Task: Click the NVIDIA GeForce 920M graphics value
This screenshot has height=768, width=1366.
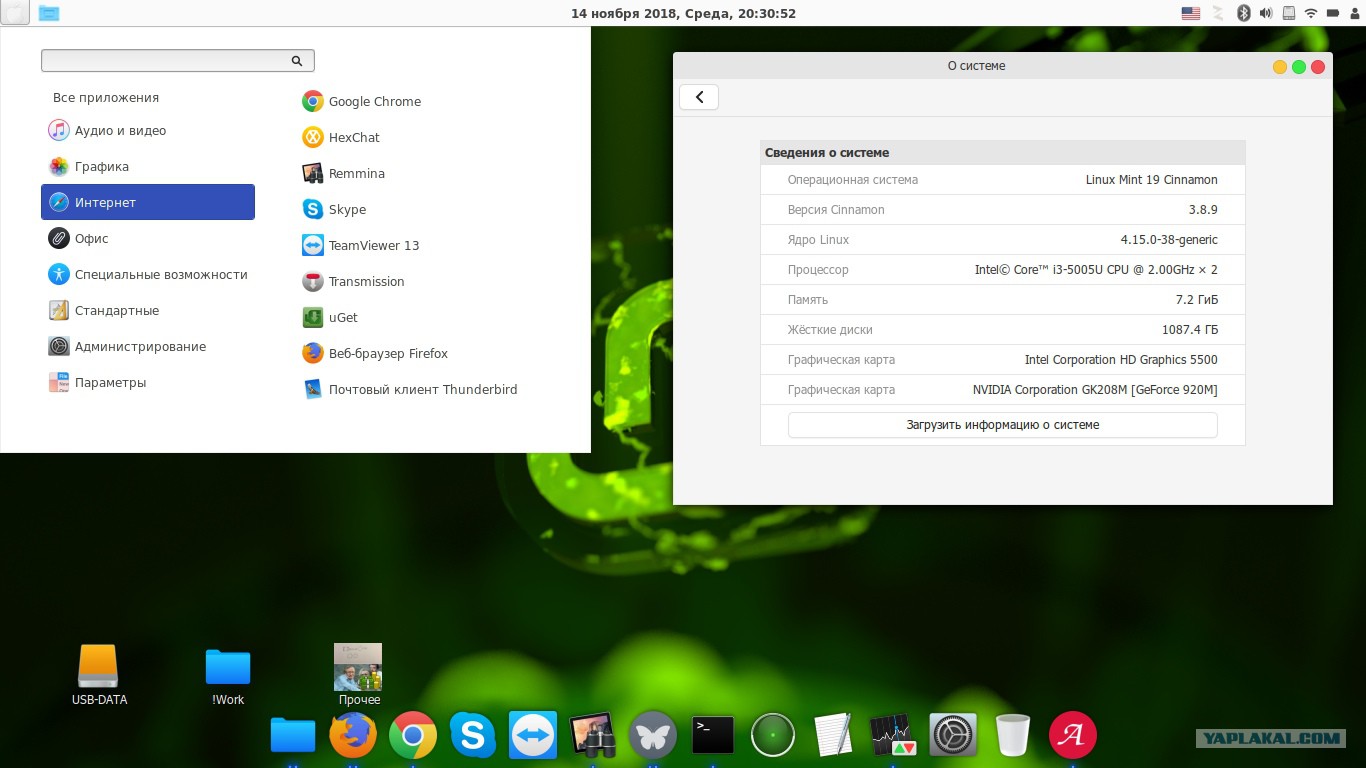Action: [x=1095, y=390]
